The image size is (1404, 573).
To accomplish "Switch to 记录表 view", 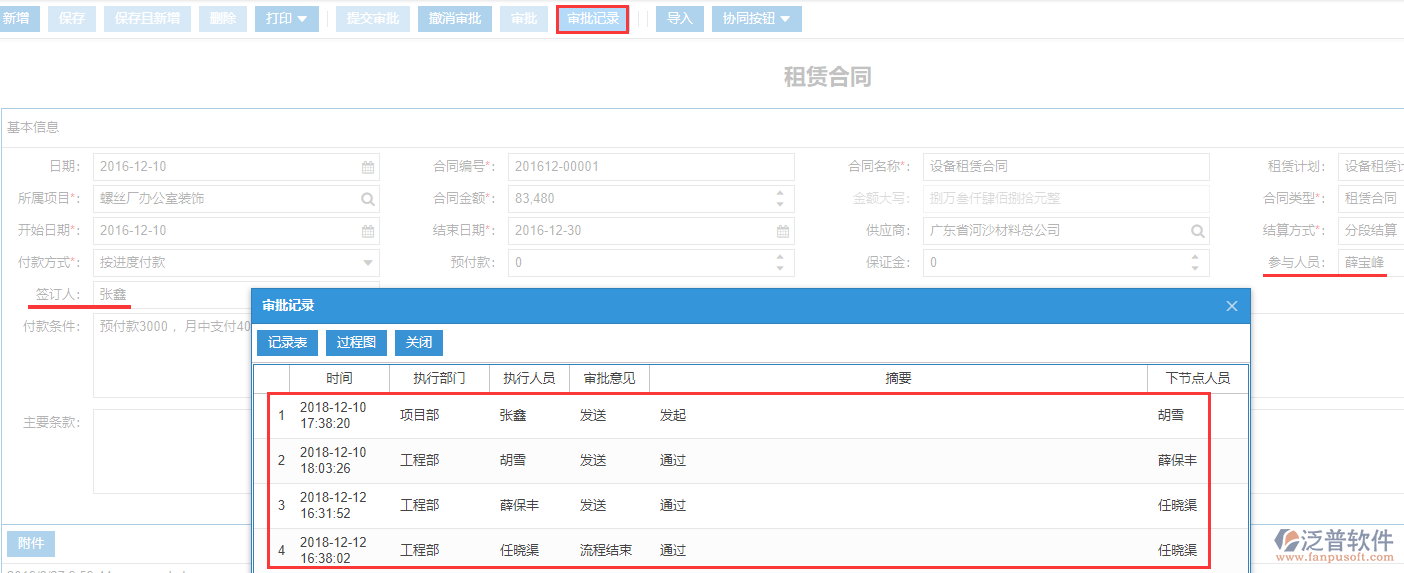I will click(287, 342).
